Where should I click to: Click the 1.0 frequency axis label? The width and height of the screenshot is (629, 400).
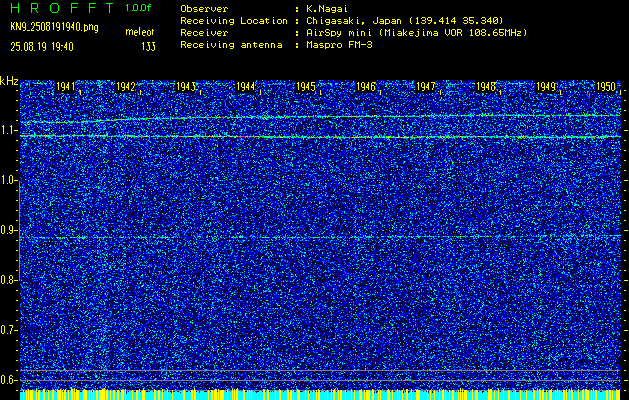point(7,180)
